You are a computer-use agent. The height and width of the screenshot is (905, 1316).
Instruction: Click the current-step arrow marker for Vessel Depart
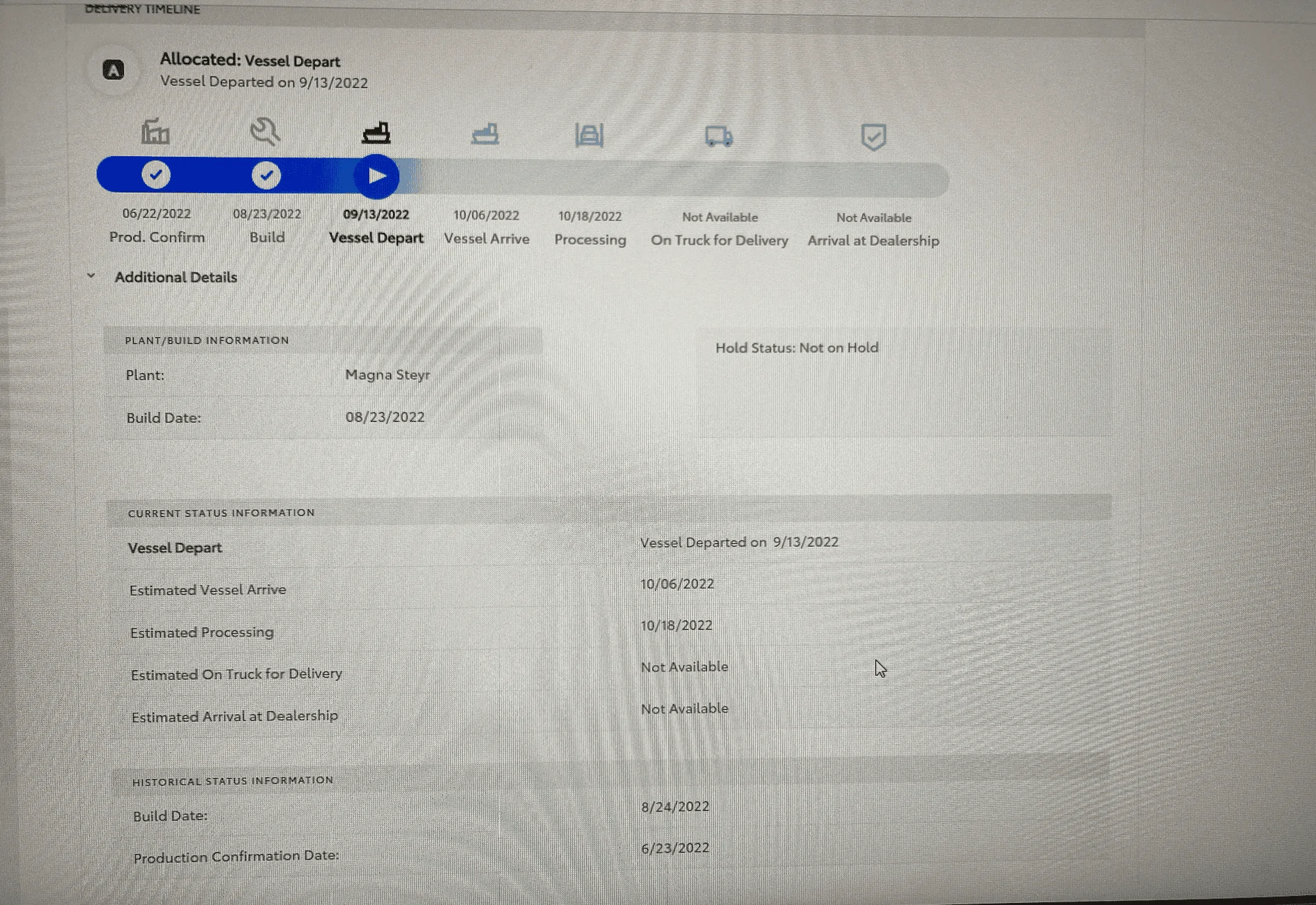(376, 176)
